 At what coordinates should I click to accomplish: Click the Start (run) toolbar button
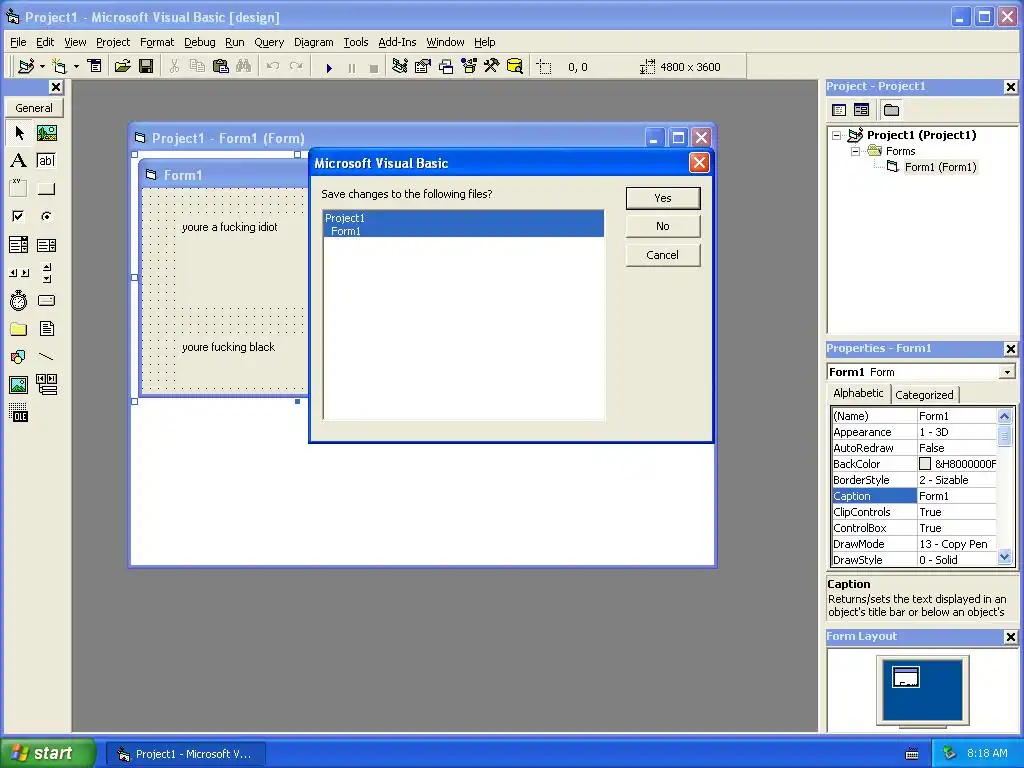pyautogui.click(x=329, y=67)
